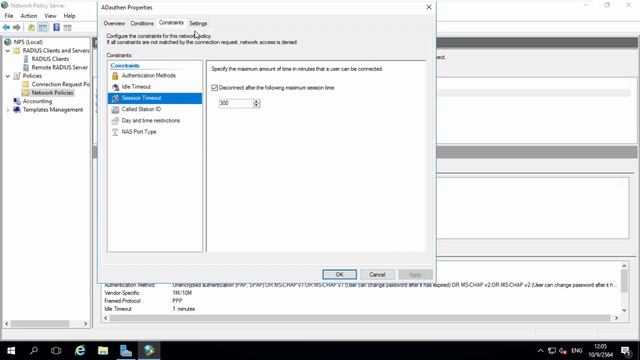Select the Constraints tab
The width and height of the screenshot is (640, 360).
coord(171,23)
